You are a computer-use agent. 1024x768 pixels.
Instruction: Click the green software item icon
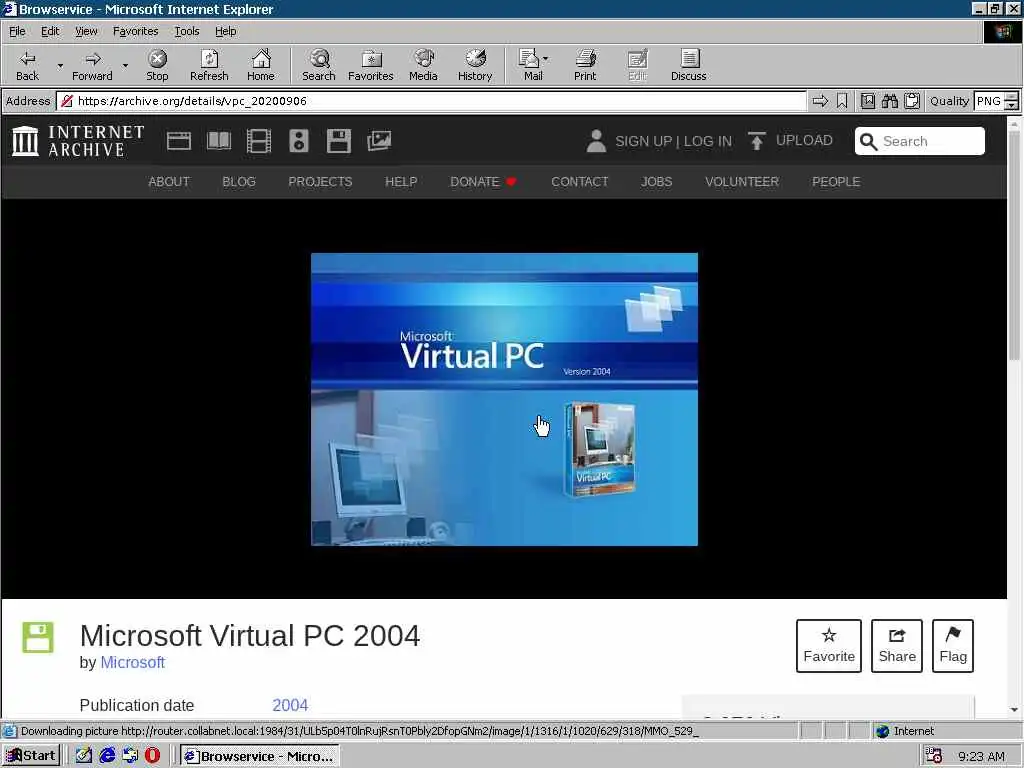tap(38, 637)
